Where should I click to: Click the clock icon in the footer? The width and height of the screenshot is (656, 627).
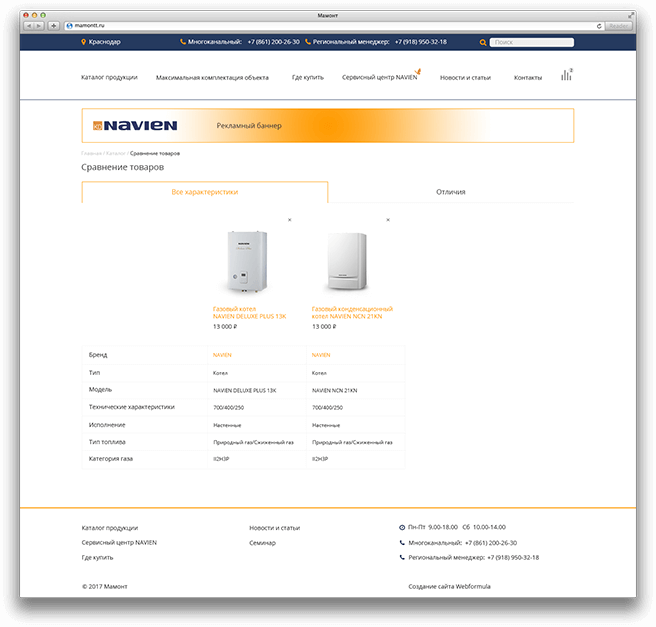402,527
